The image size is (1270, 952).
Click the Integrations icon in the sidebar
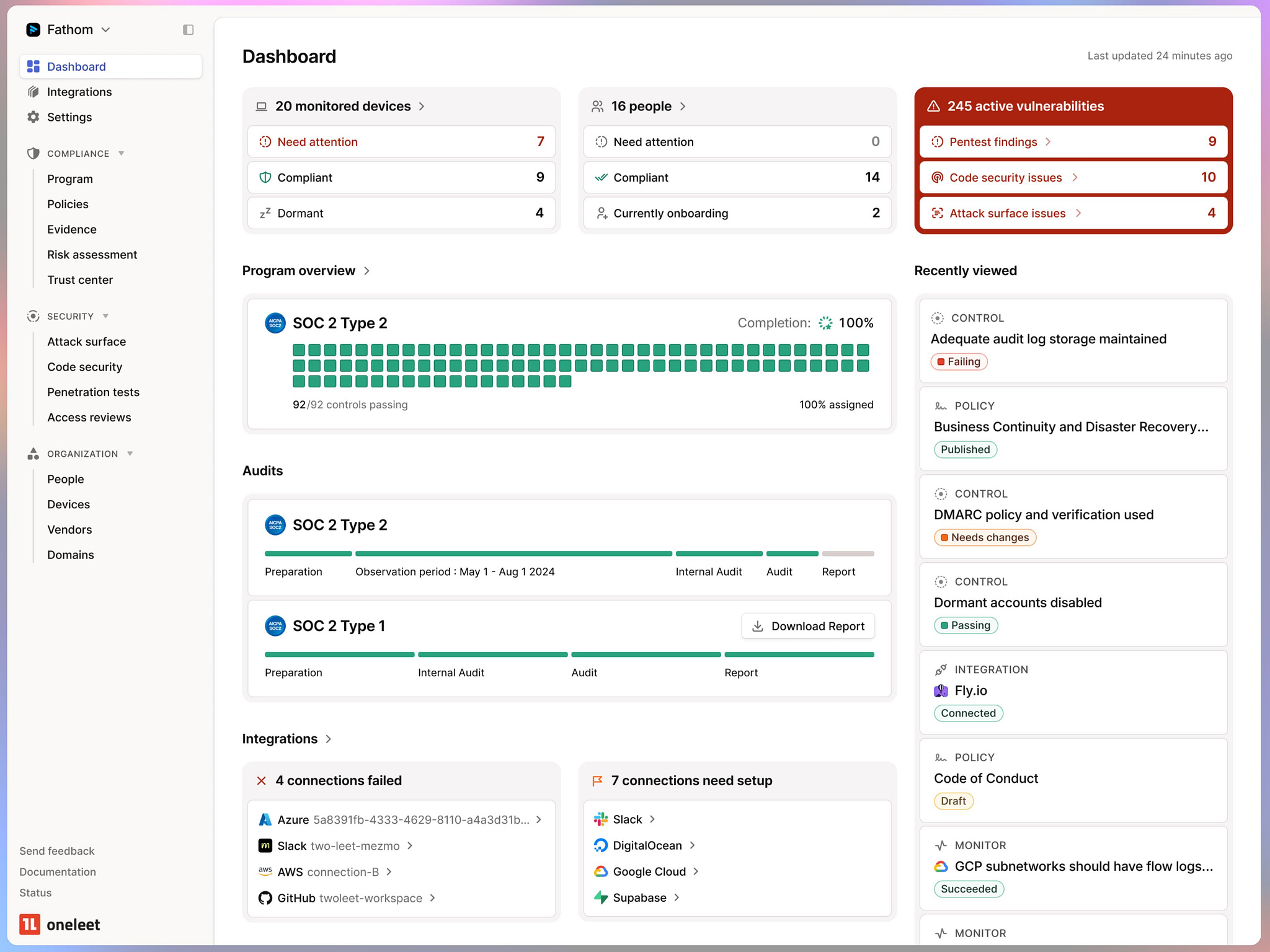click(33, 92)
